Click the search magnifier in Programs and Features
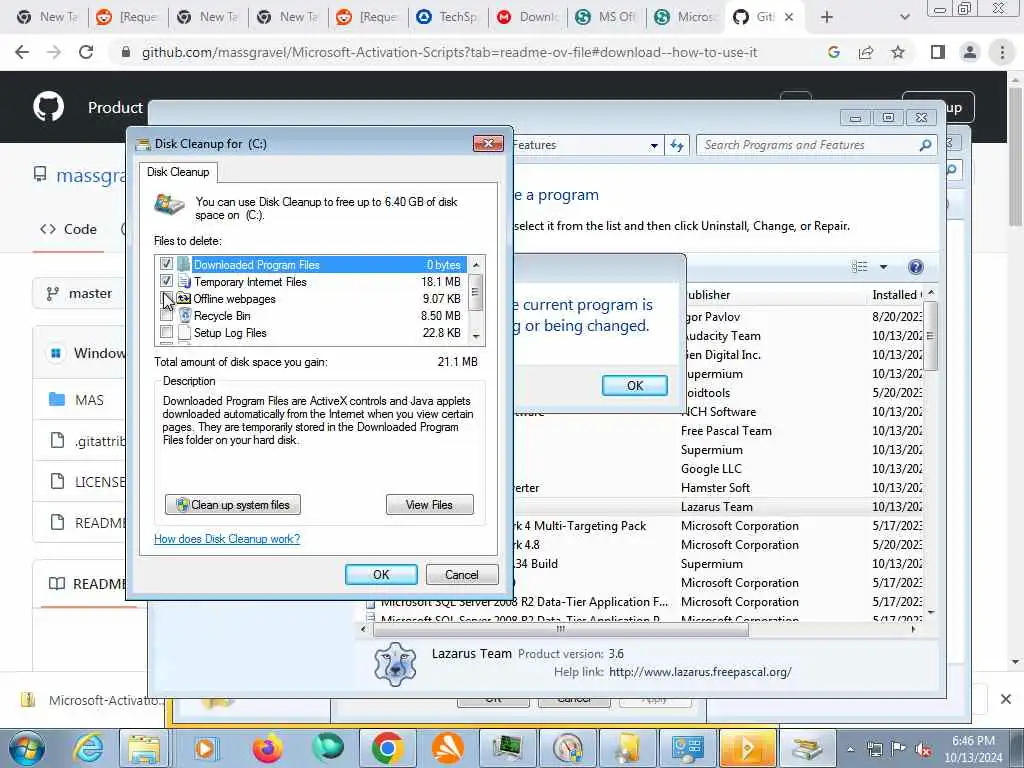This screenshot has height=768, width=1024. click(x=925, y=145)
